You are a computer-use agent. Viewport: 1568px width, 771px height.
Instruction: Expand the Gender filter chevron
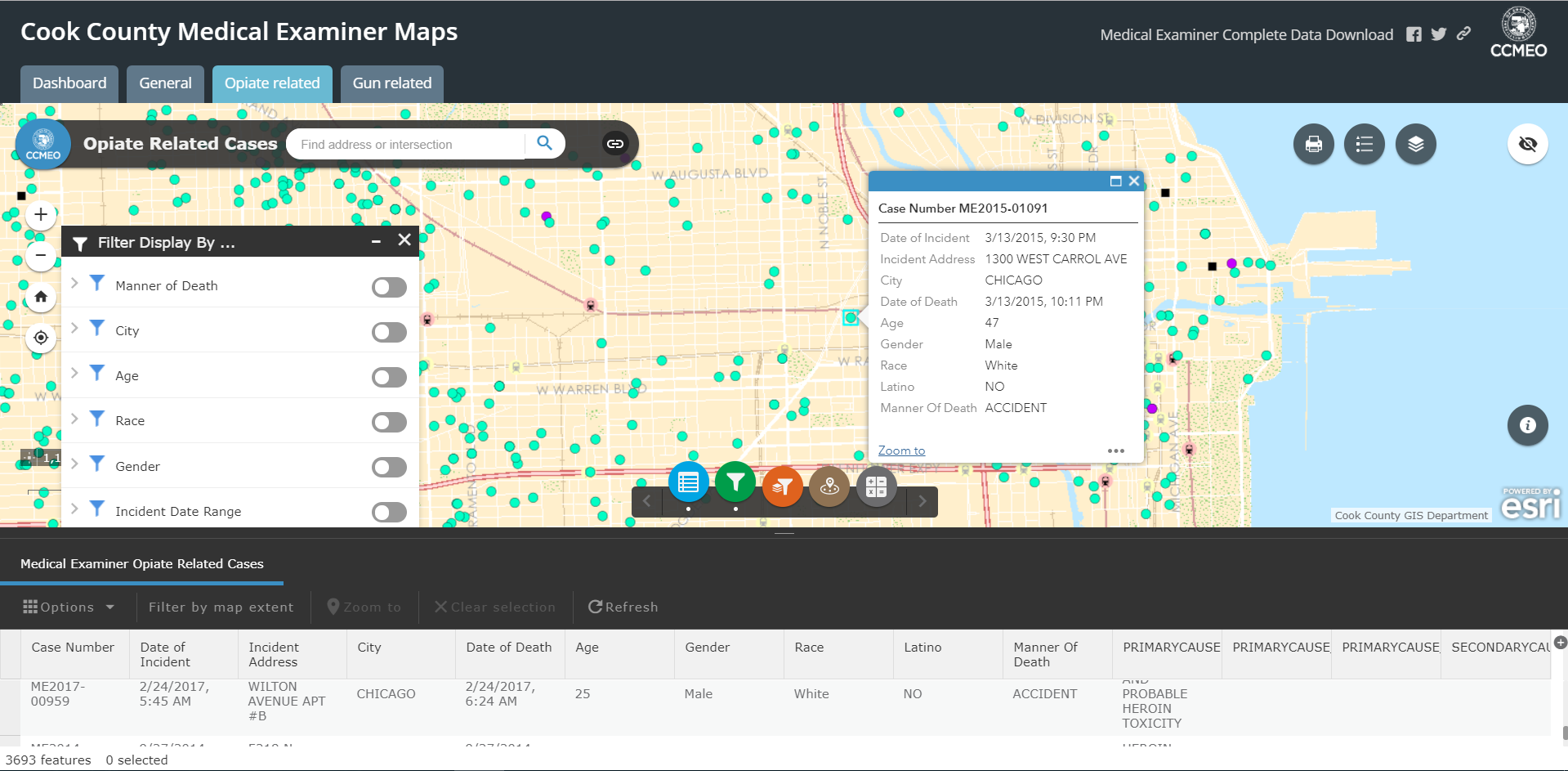click(x=75, y=464)
